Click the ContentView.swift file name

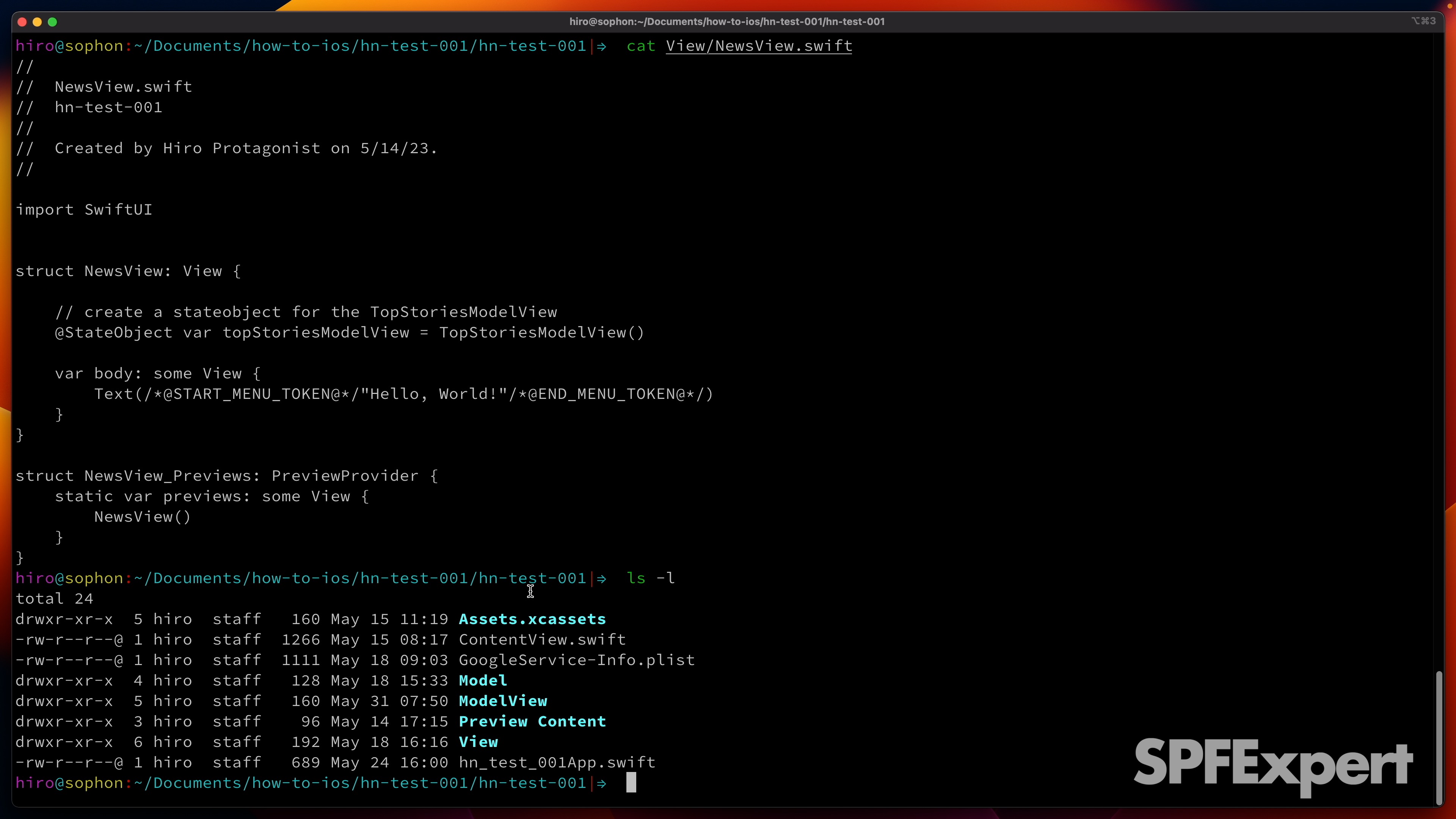(x=543, y=639)
